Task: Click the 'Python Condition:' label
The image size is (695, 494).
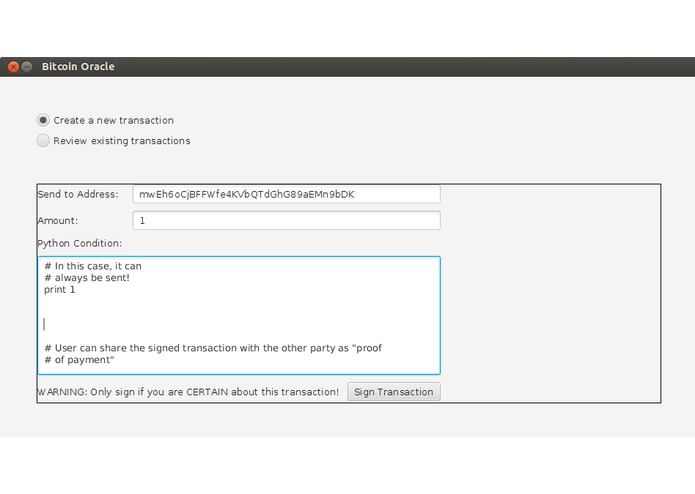Action: [x=80, y=244]
